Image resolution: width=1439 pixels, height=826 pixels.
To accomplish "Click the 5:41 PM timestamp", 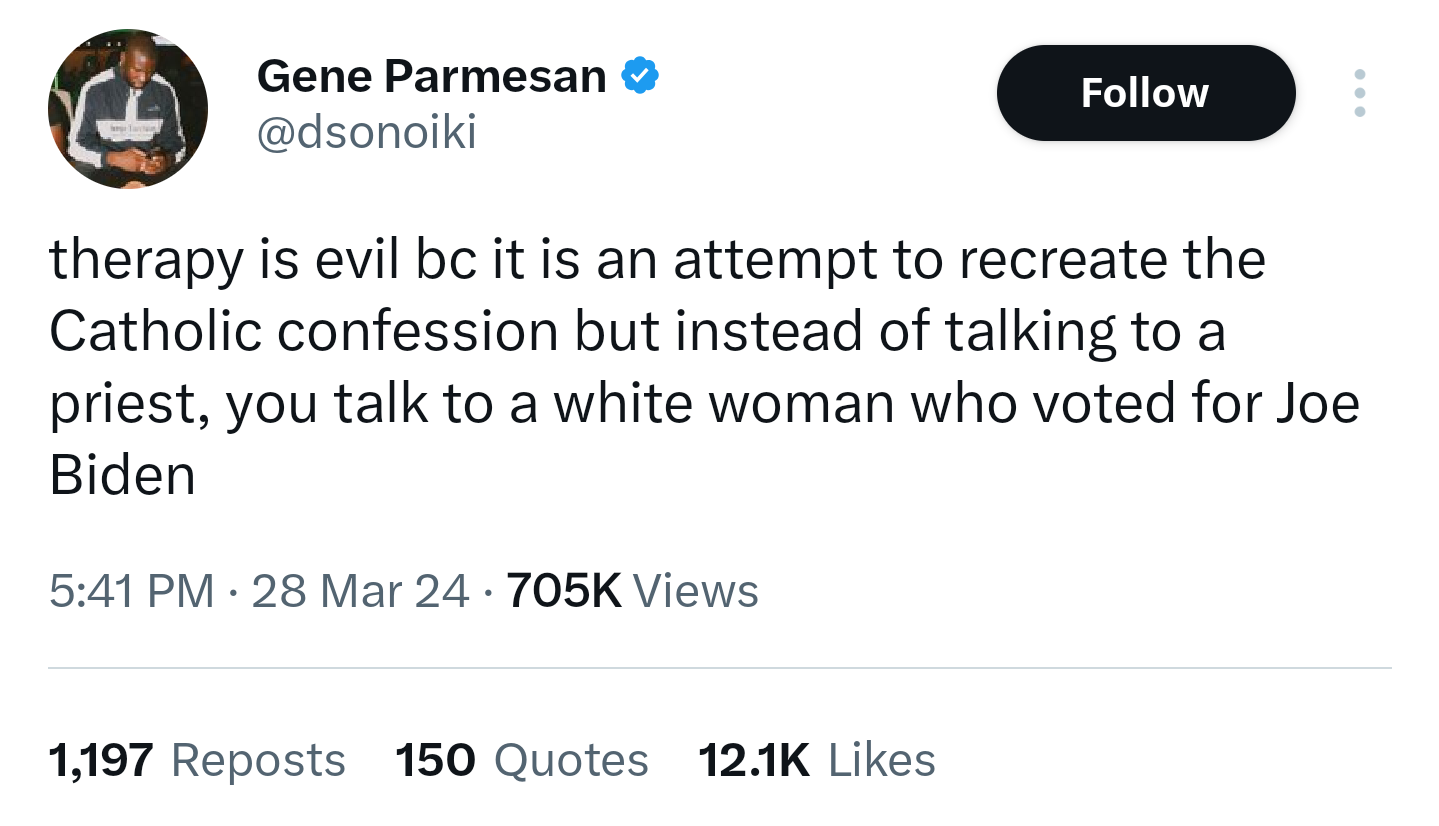I will (x=131, y=591).
